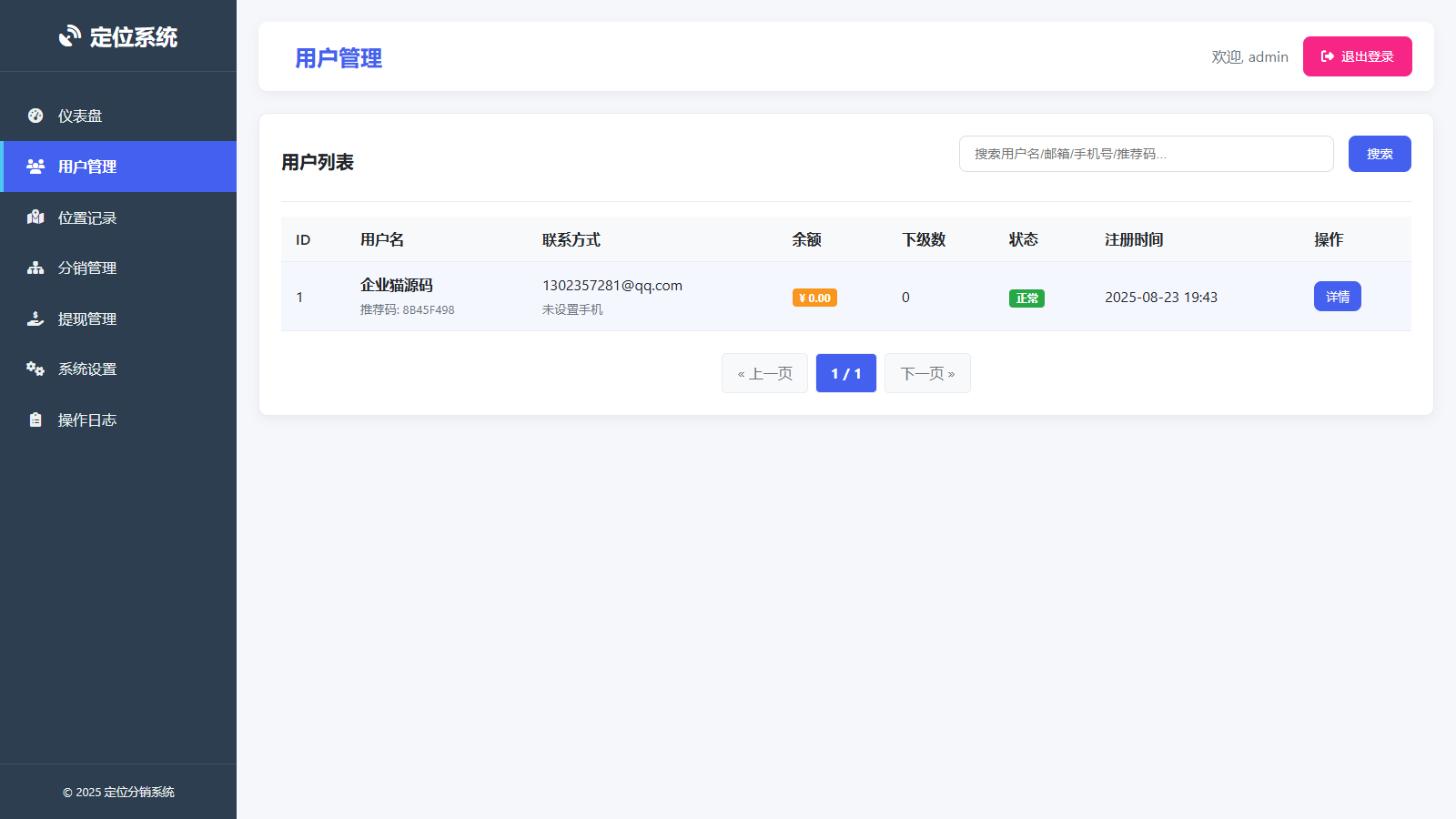Go to next page with 下一页
The width and height of the screenshot is (1456, 819).
927,373
